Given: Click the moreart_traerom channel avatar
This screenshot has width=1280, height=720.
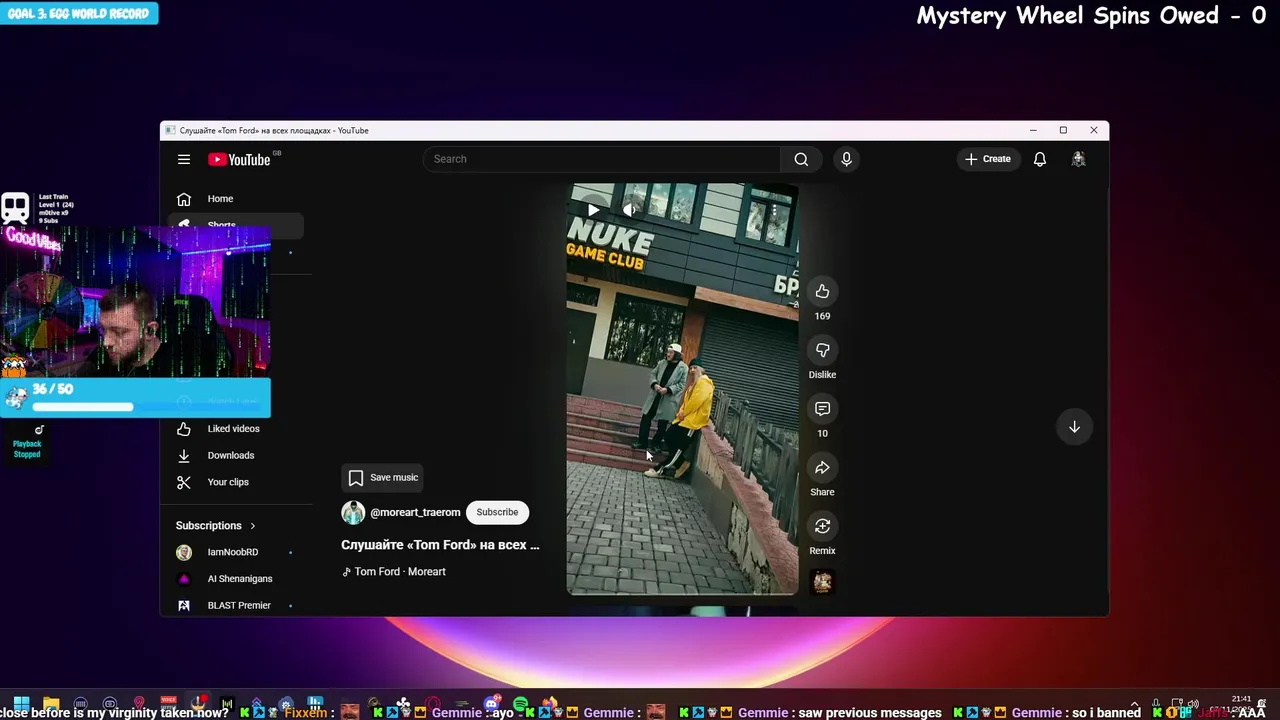Looking at the screenshot, I should click(x=353, y=512).
